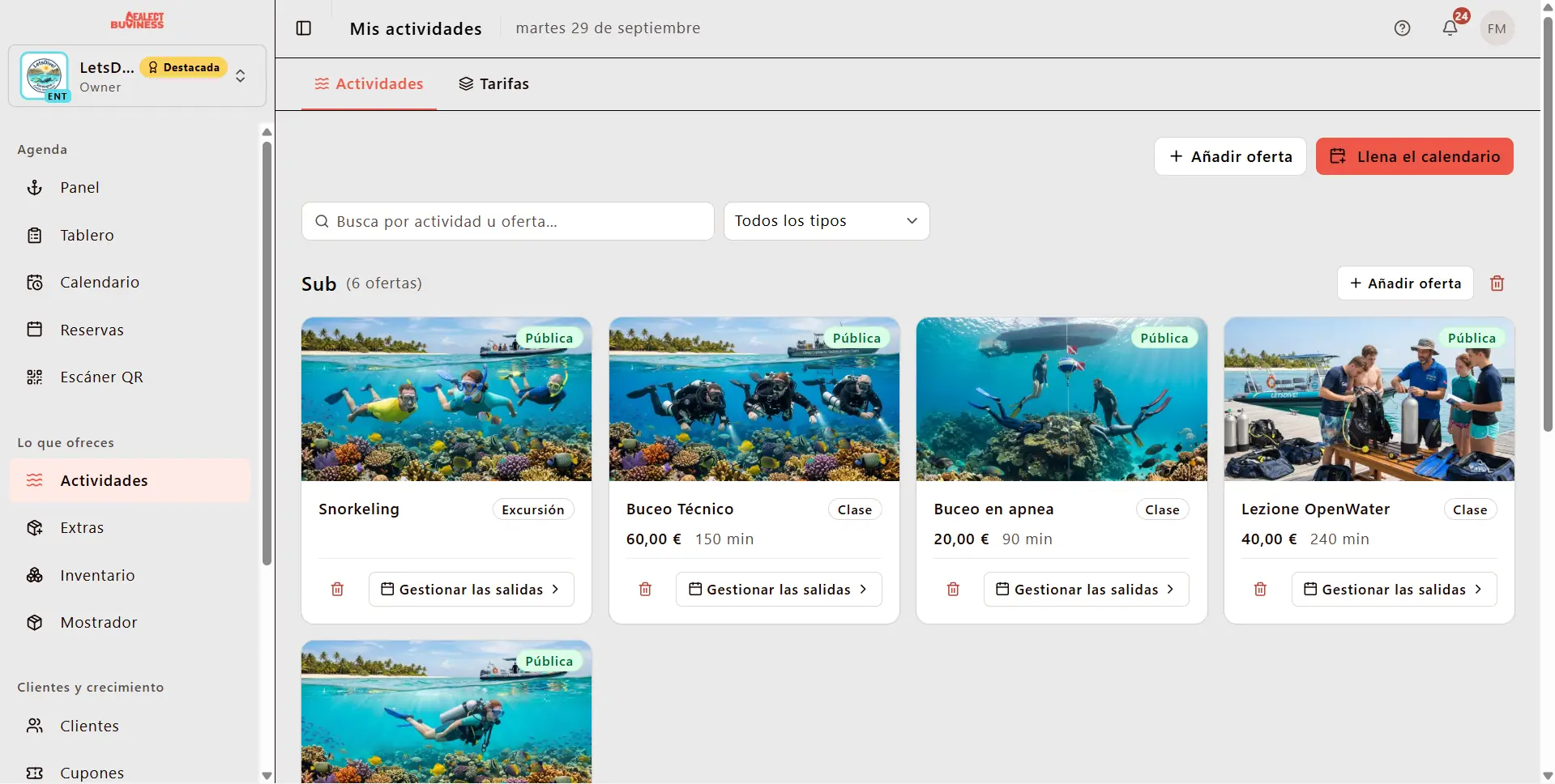
Task: Open the Todos los tipos dropdown
Action: [x=827, y=221]
